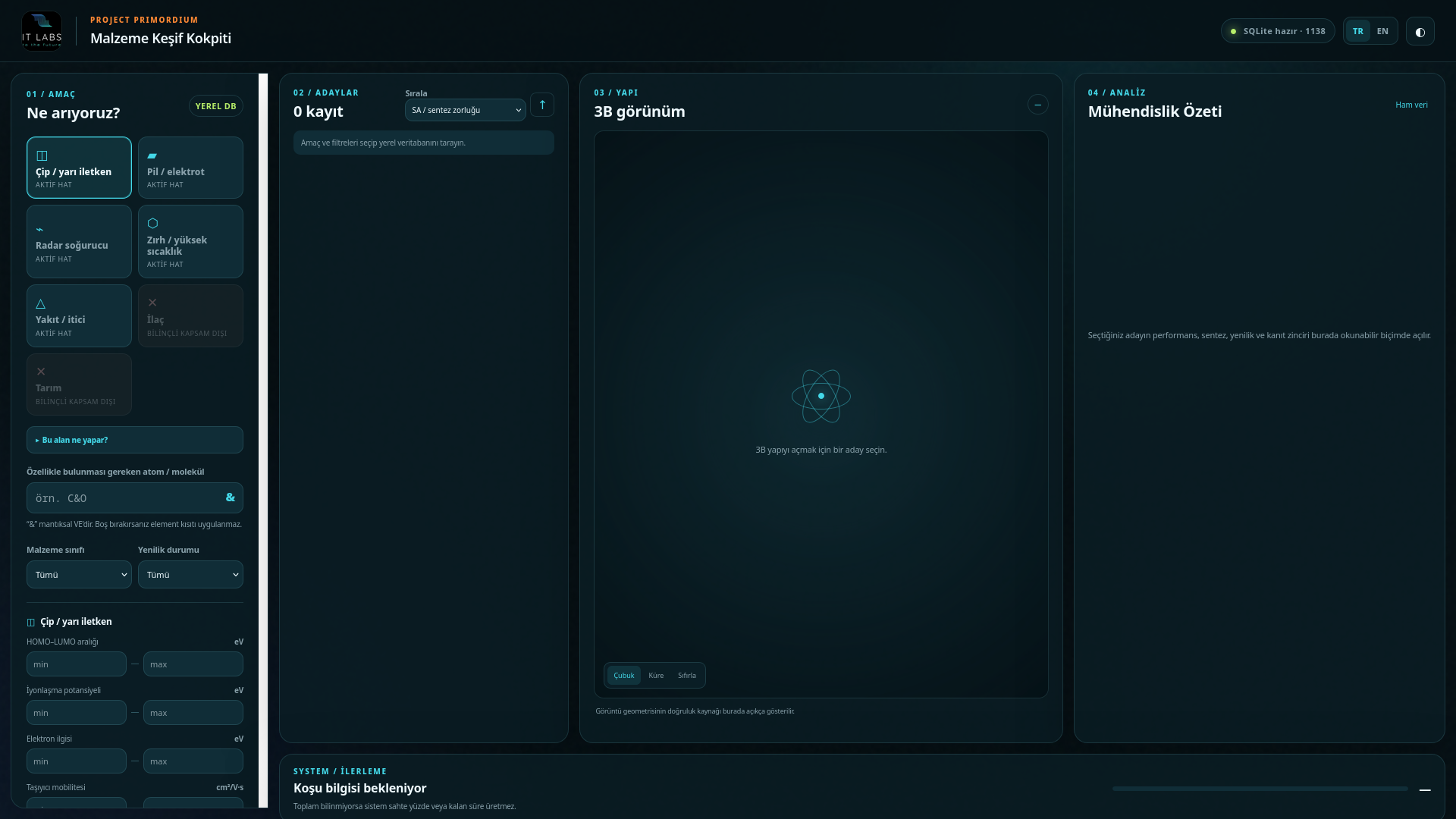Select the Çubuk rendering mode
This screenshot has height=819, width=1456.
click(624, 676)
